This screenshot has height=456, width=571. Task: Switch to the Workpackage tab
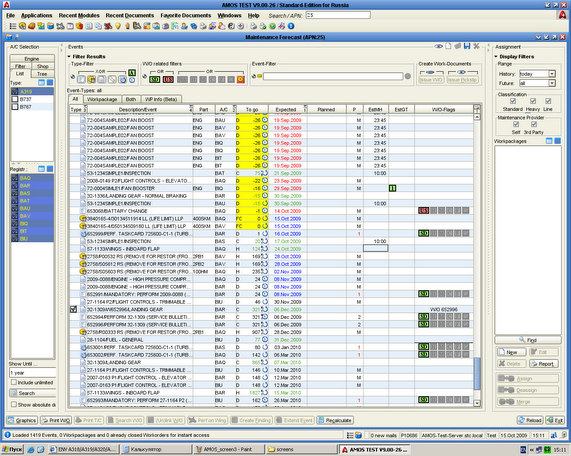pos(102,99)
